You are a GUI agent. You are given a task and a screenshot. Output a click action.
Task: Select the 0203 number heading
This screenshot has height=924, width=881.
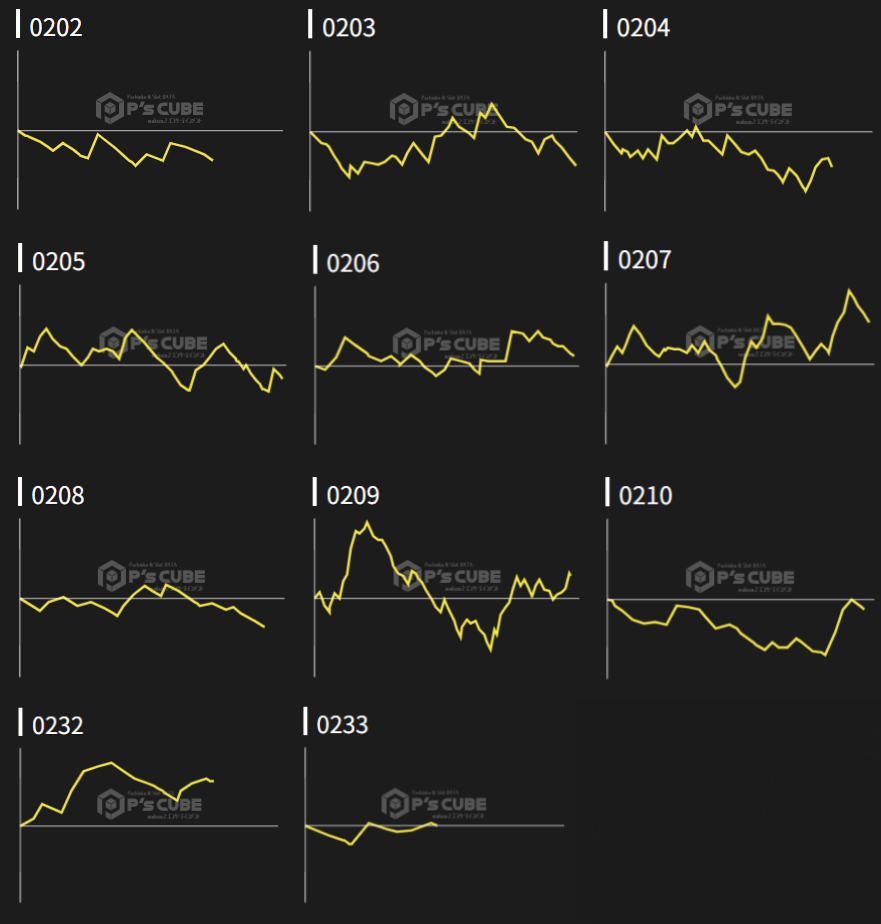[x=349, y=27]
